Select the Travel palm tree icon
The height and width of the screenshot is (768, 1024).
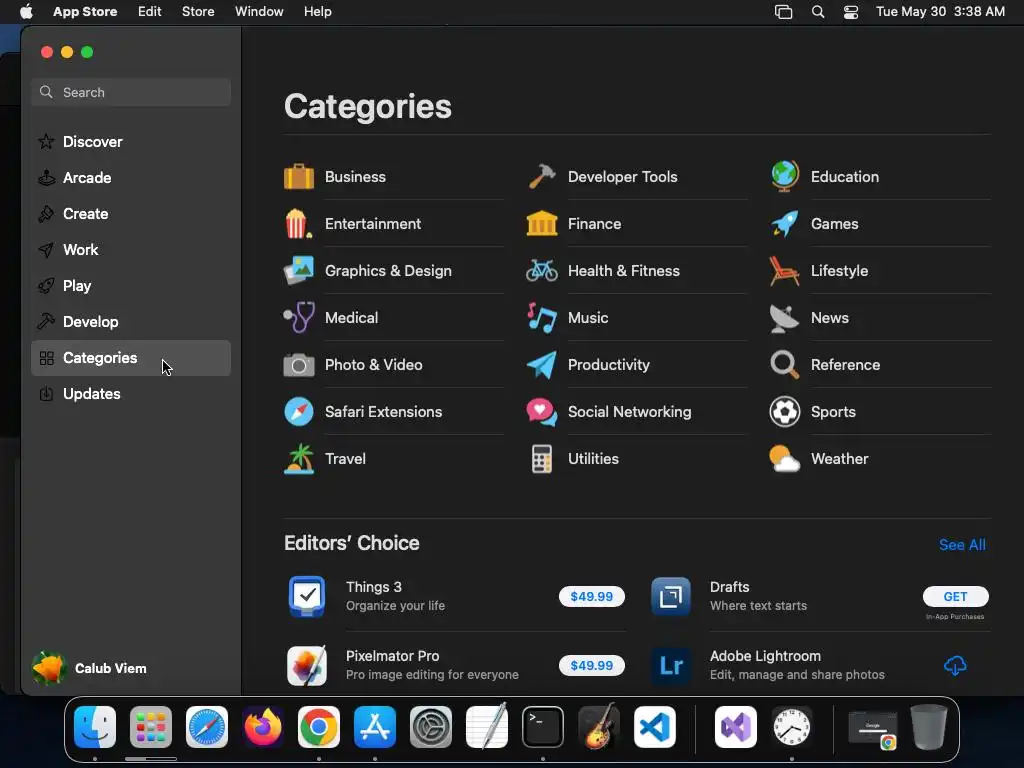299,458
